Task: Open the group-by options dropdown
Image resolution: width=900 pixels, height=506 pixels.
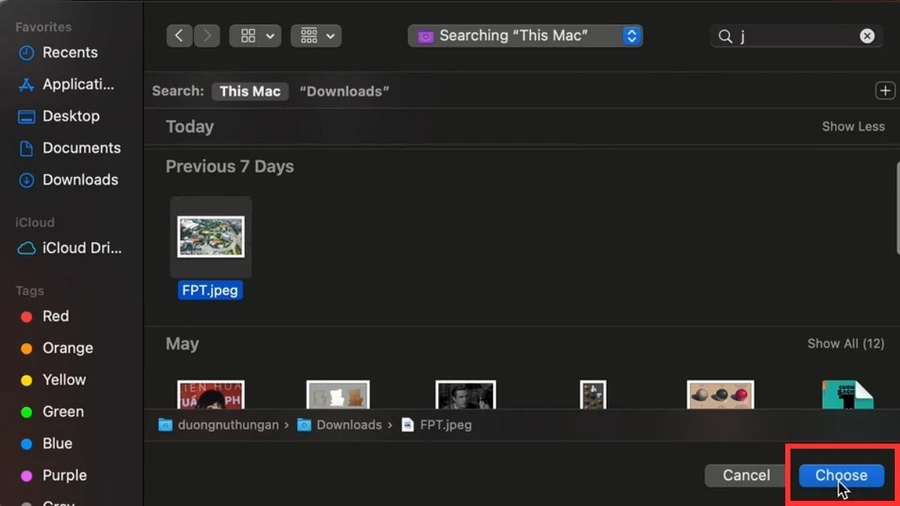Action: point(316,36)
